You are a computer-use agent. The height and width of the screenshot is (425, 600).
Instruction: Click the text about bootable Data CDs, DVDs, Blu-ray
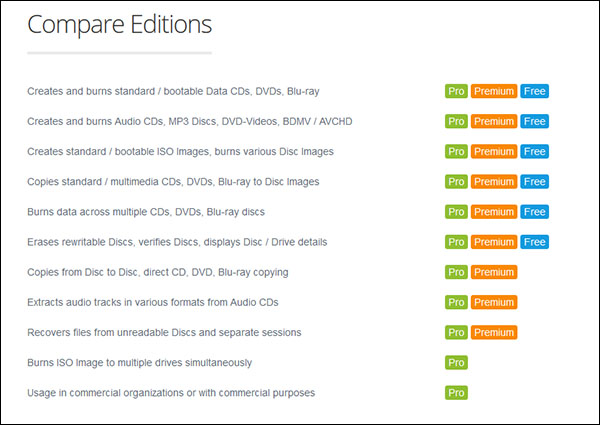point(173,92)
